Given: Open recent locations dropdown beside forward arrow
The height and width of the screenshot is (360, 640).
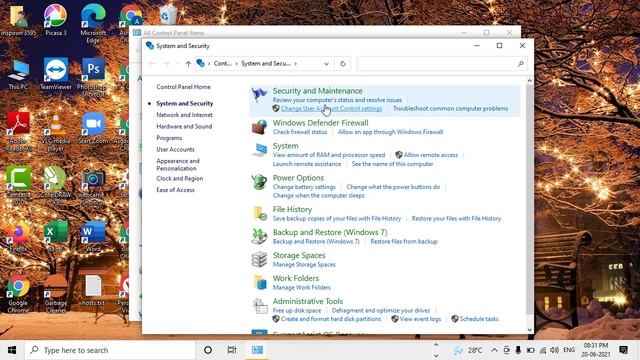Looking at the screenshot, I should click(178, 64).
